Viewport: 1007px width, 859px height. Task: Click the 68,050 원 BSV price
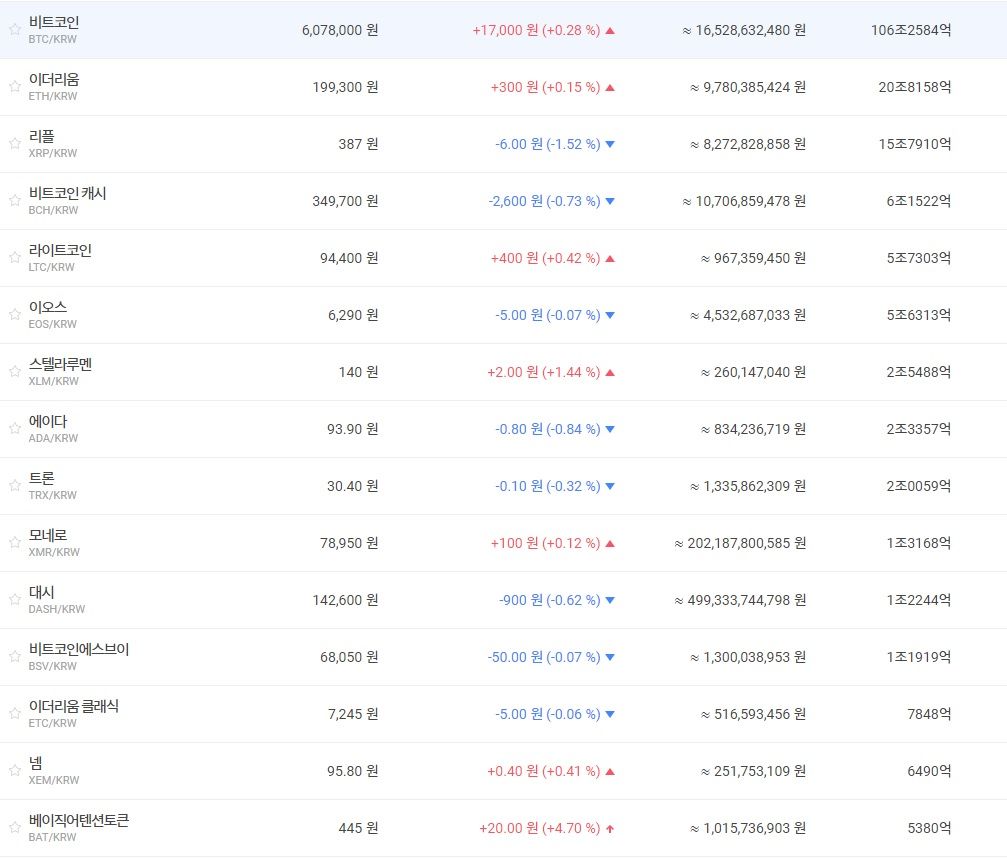point(349,657)
